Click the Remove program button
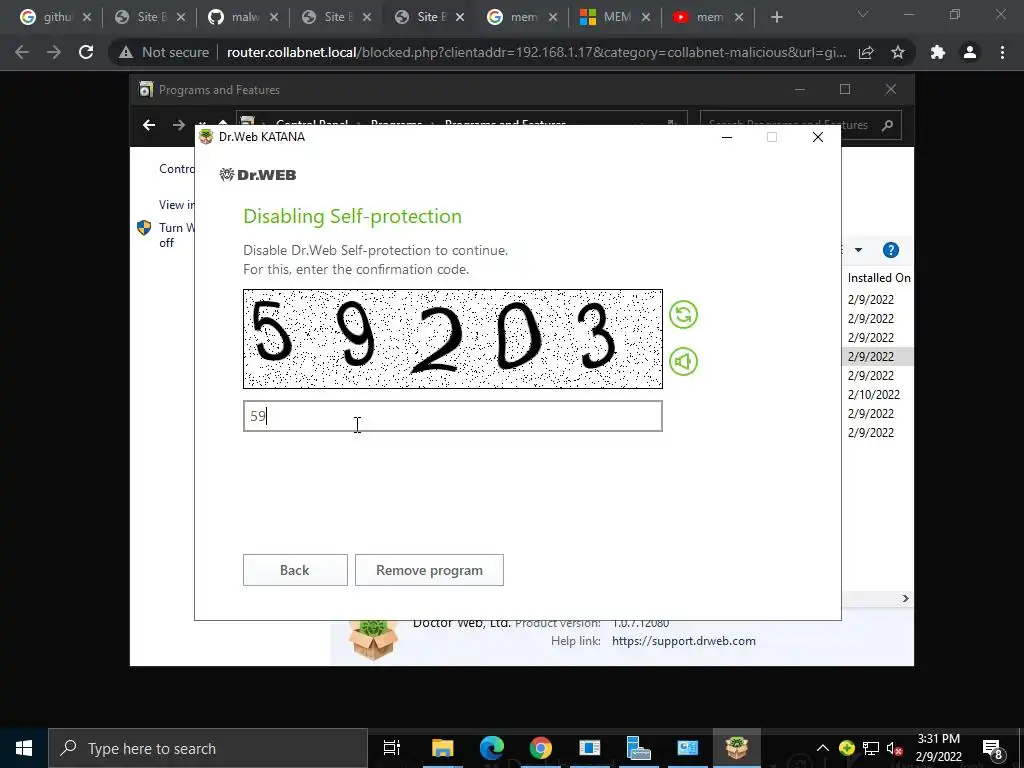The height and width of the screenshot is (768, 1024). 429,570
